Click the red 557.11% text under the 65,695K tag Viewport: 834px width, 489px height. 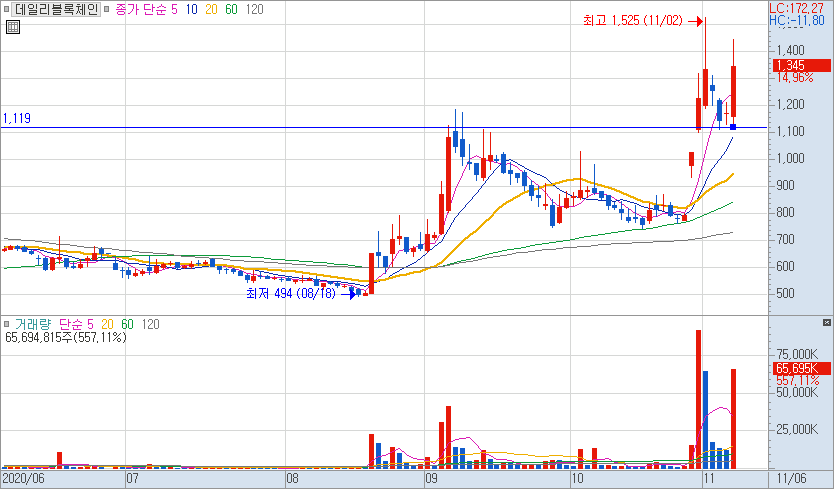[797, 380]
